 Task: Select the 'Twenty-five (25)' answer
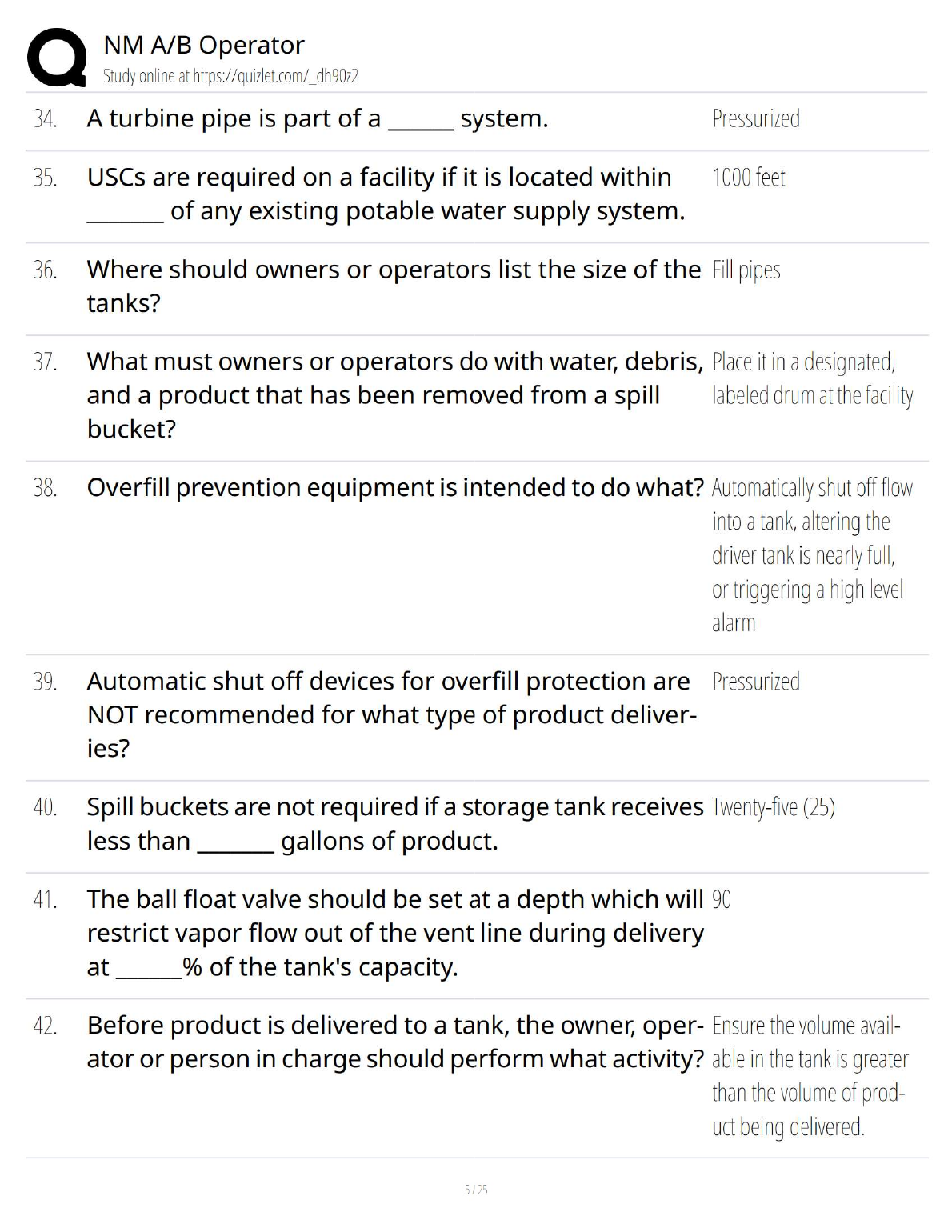pyautogui.click(x=773, y=807)
